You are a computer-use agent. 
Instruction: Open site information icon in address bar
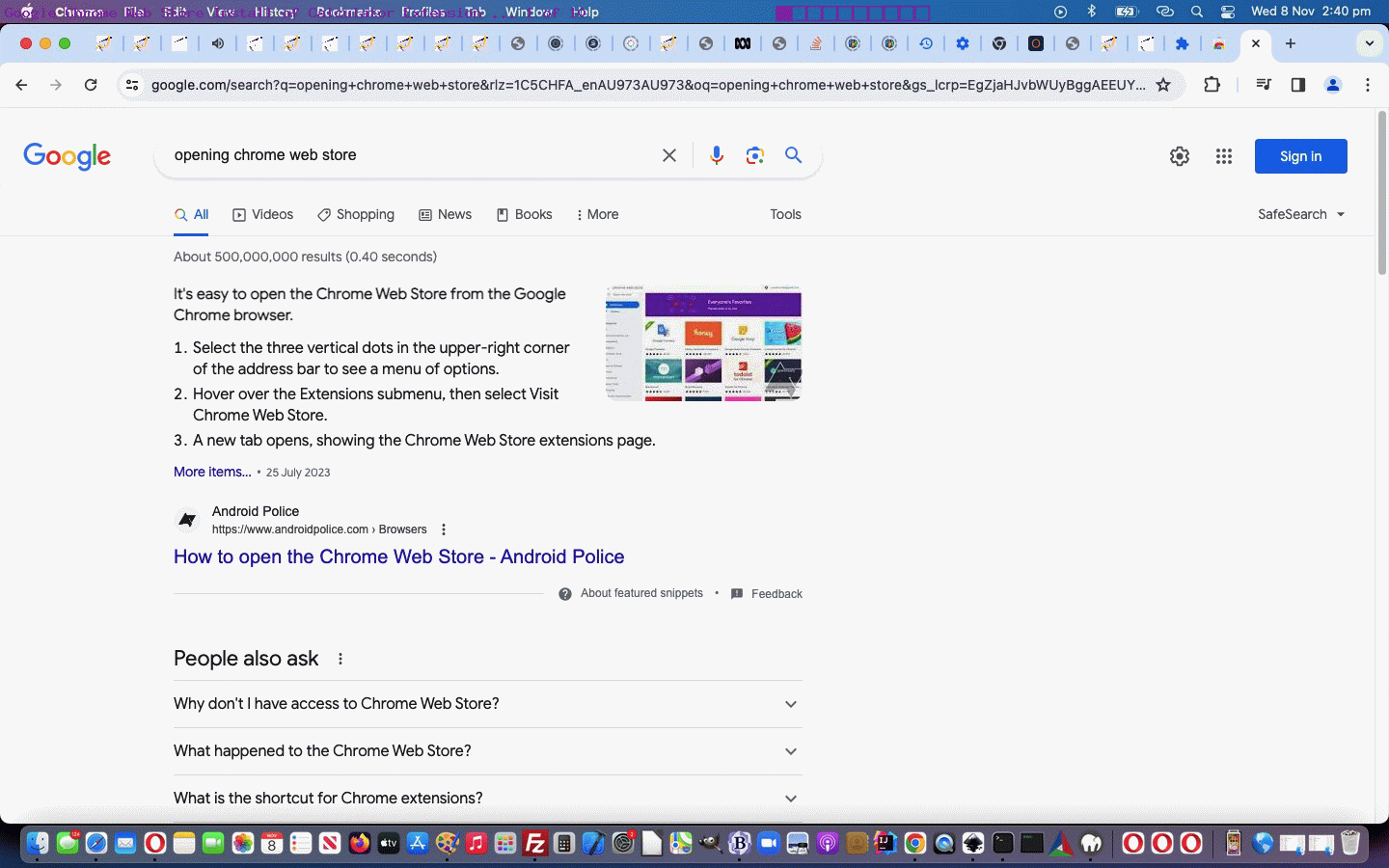[x=132, y=85]
